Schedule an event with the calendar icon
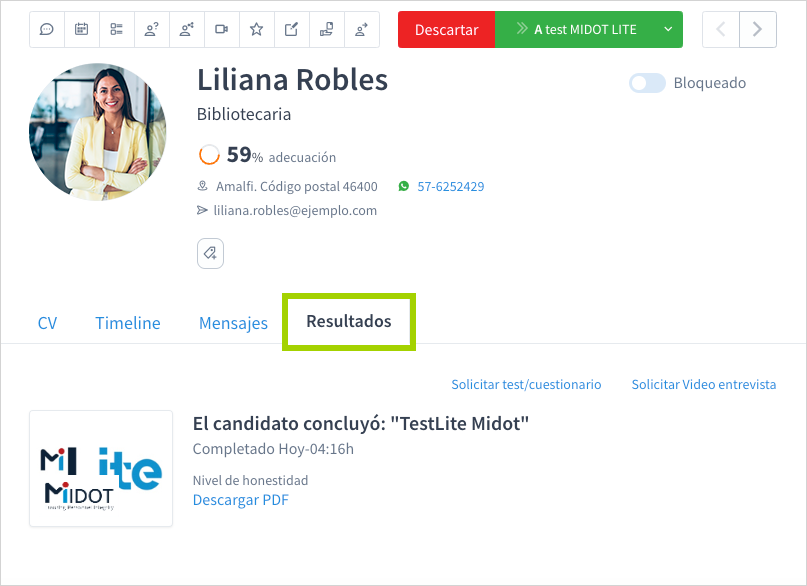 point(81,30)
